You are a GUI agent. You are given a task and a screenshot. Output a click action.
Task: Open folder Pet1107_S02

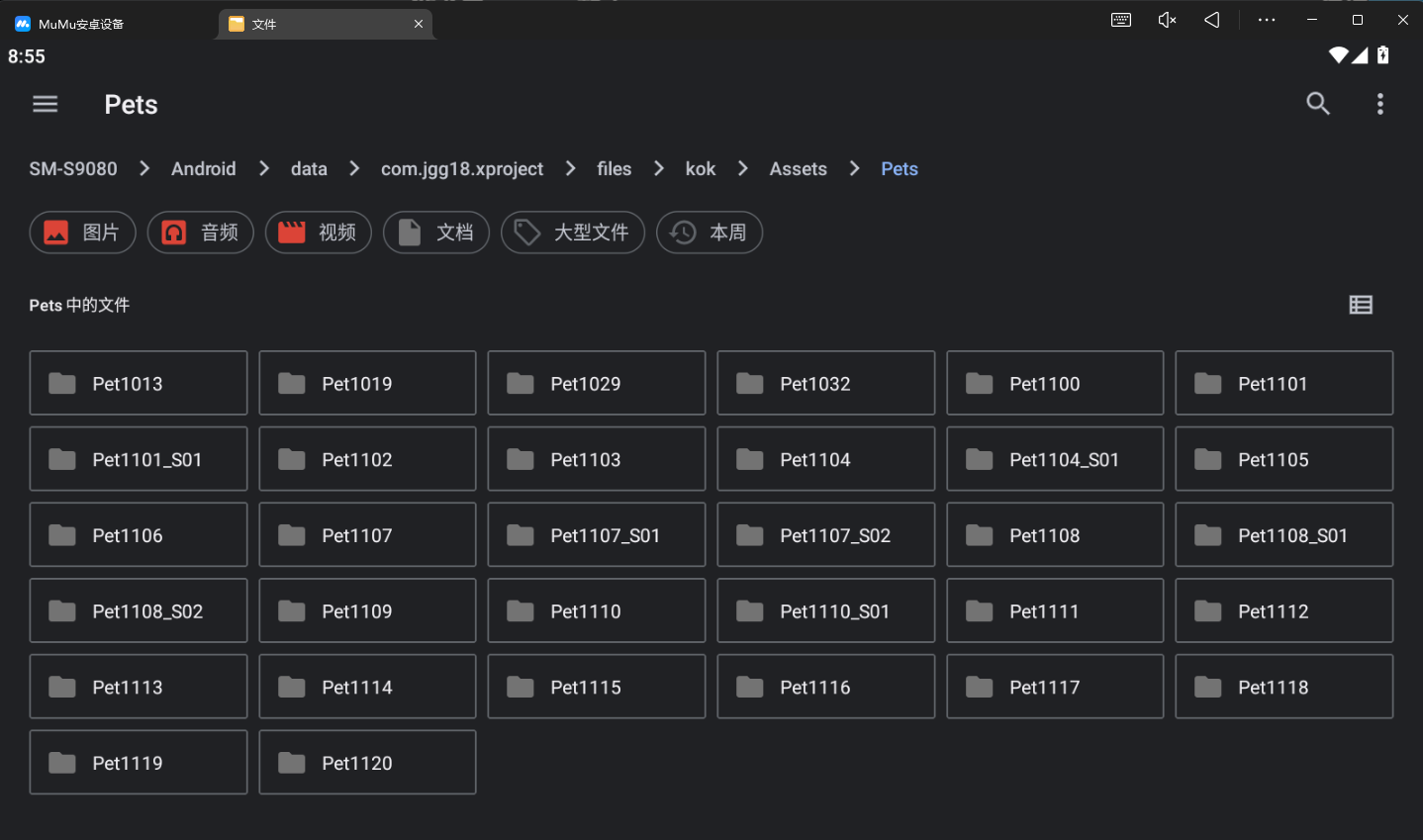(825, 535)
